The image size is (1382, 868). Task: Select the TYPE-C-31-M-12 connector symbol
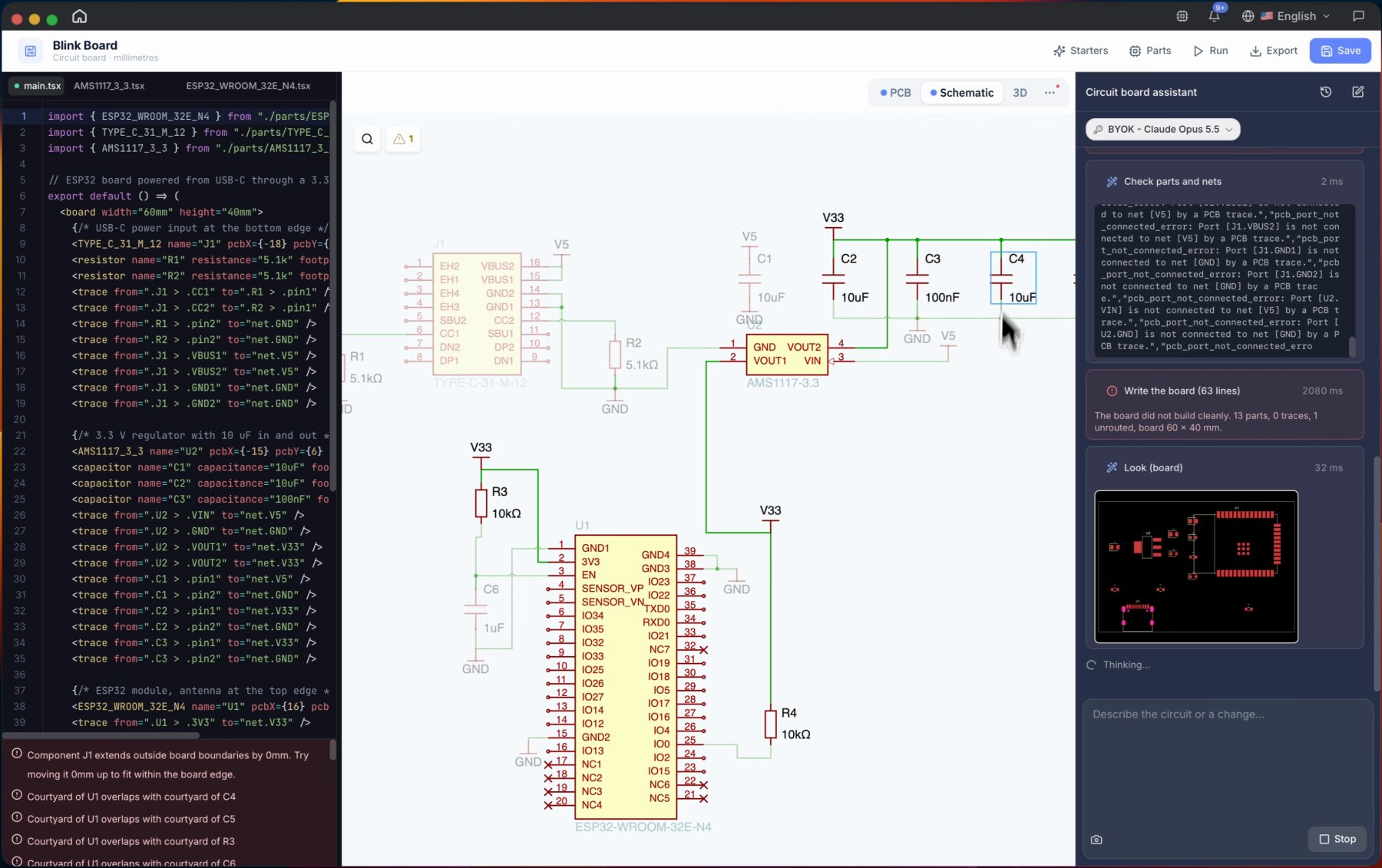pyautogui.click(x=477, y=314)
